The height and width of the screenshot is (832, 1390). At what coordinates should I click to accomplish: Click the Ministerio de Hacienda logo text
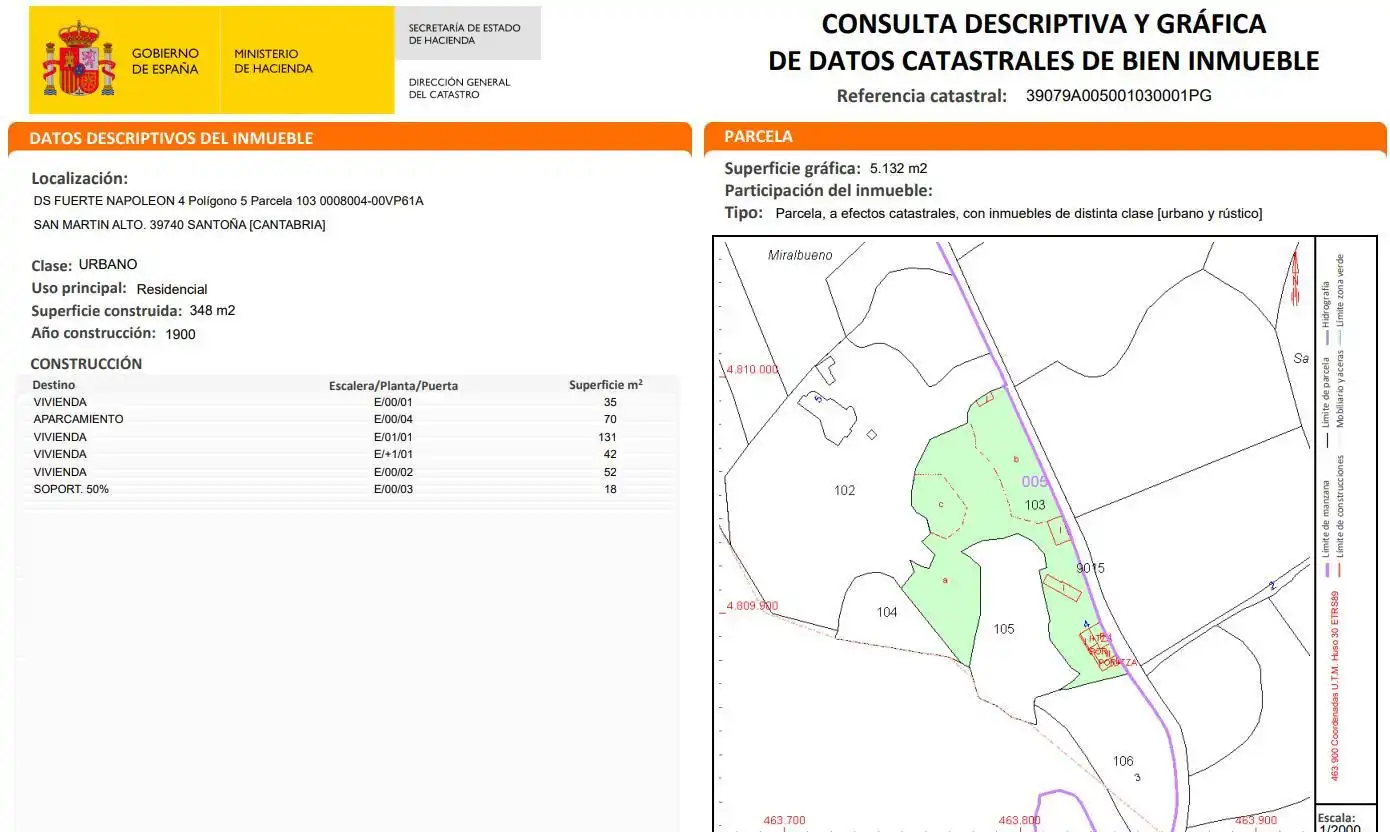click(x=273, y=61)
